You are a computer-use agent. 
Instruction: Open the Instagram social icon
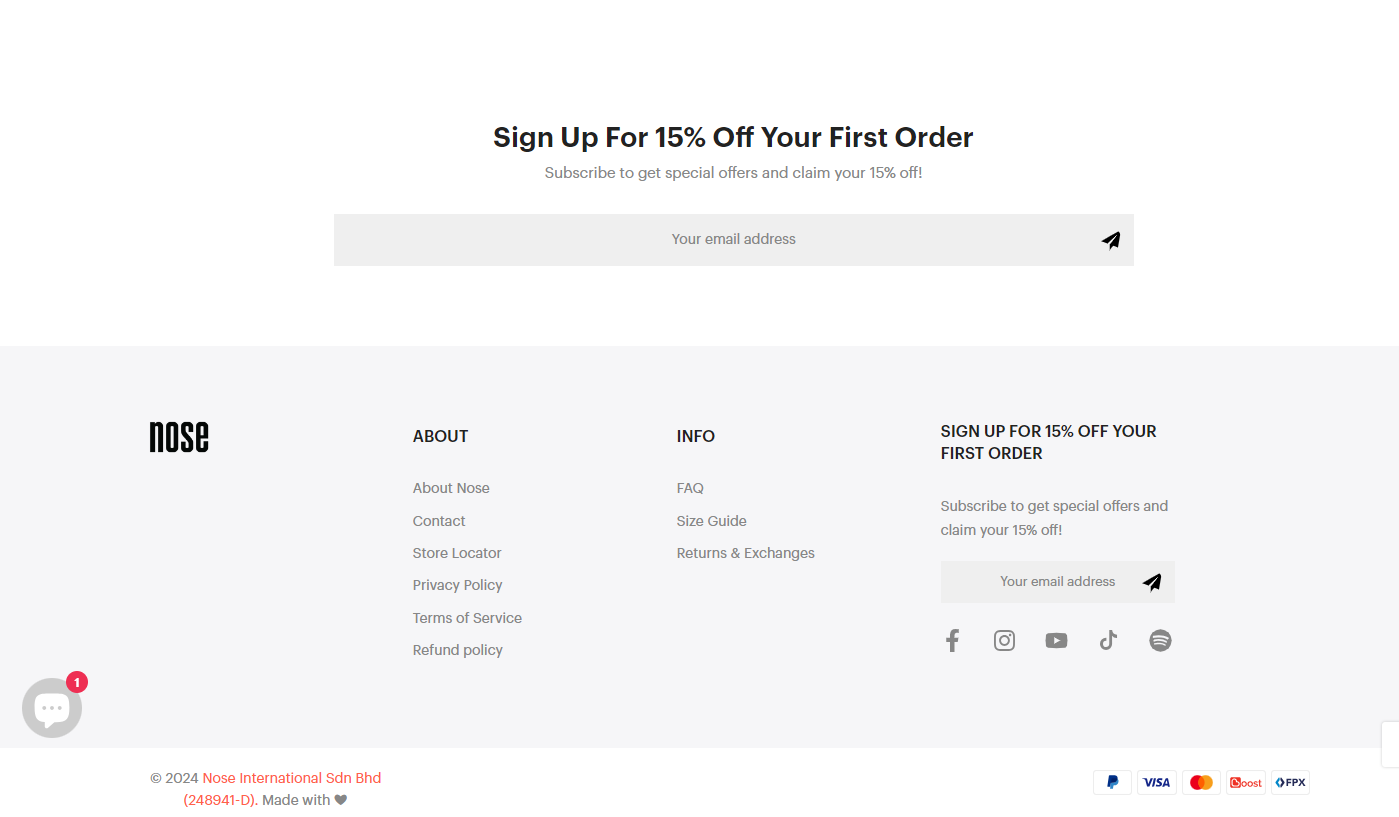1004,641
